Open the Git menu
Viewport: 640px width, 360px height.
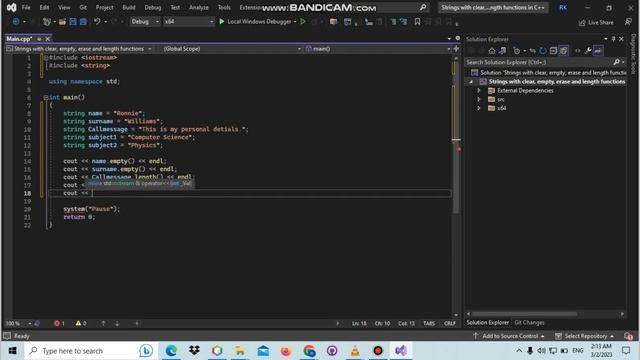[x=83, y=7]
